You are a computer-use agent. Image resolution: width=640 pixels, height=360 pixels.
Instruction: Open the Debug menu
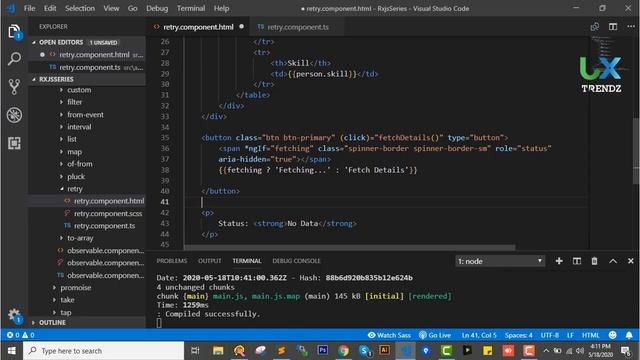157,8
